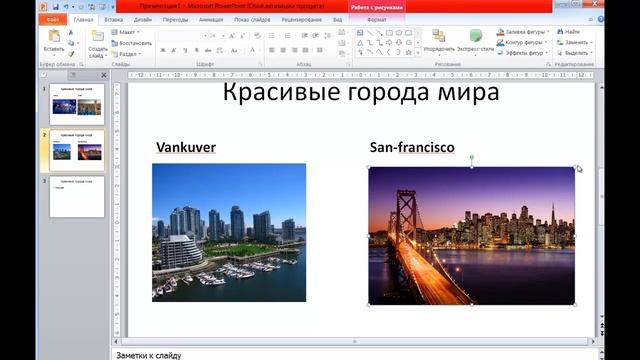Image resolution: width=640 pixels, height=360 pixels.
Task: Open change case (Aa) dropdown
Action: pyautogui.click(x=235, y=50)
